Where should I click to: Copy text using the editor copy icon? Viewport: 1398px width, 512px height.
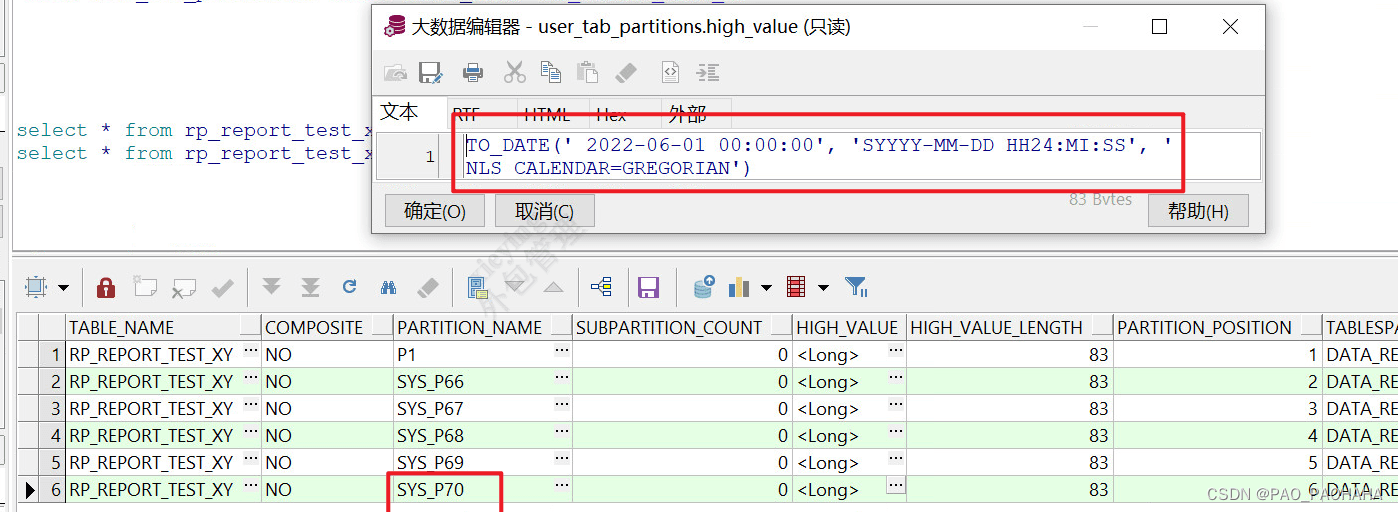pyautogui.click(x=551, y=72)
